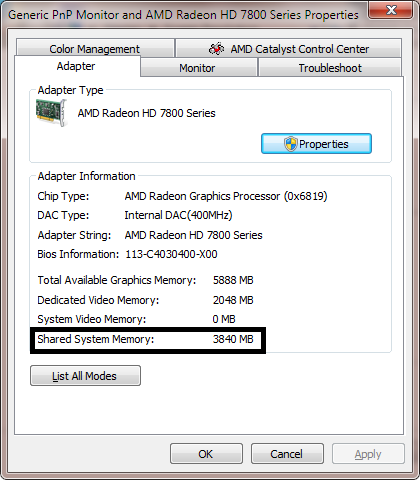The image size is (420, 480).
Task: Click the dialog title bar text
Action: [183, 15]
